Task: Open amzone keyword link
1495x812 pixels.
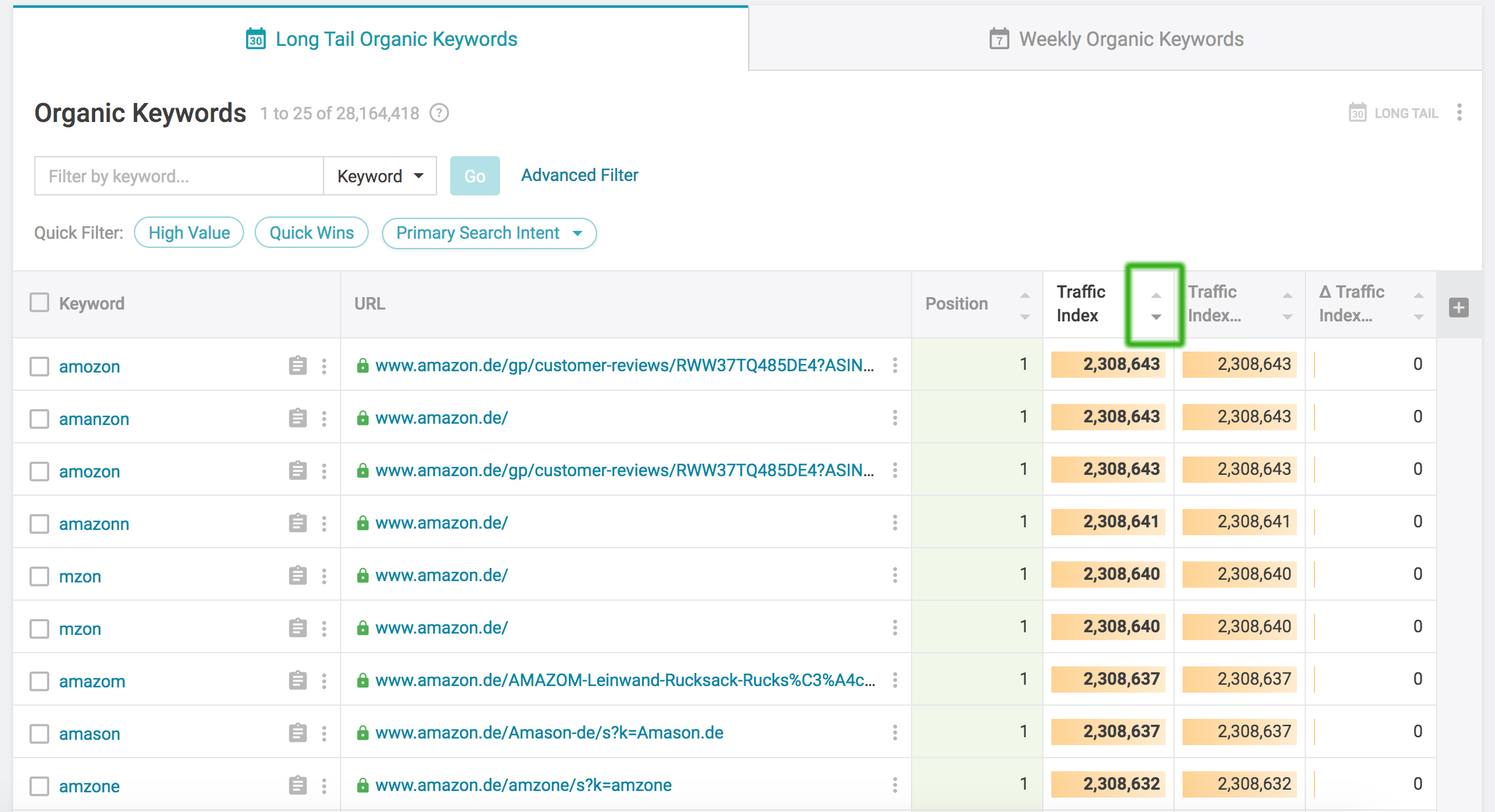Action: pyautogui.click(x=89, y=786)
